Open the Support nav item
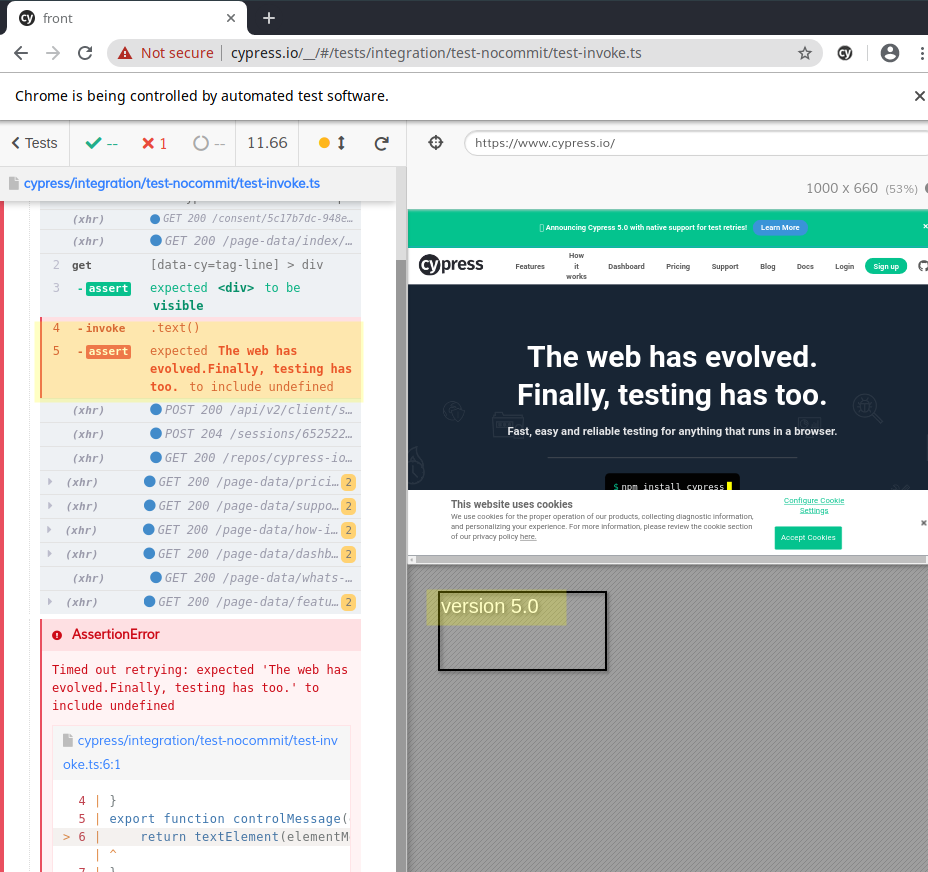Image resolution: width=928 pixels, height=872 pixels. point(724,266)
